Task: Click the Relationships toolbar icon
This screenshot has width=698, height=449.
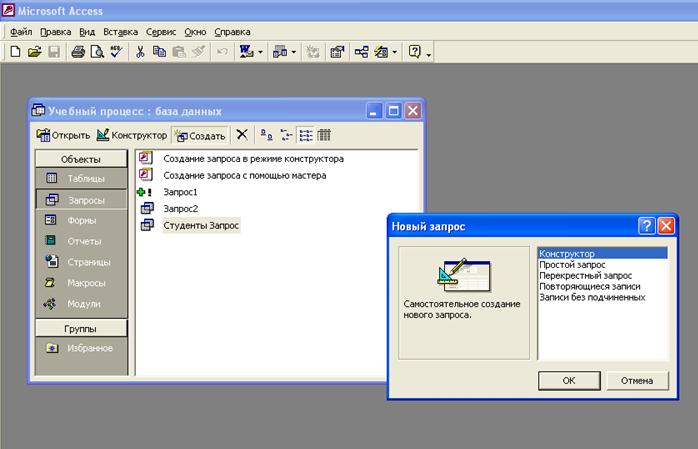Action: pyautogui.click(x=361, y=52)
